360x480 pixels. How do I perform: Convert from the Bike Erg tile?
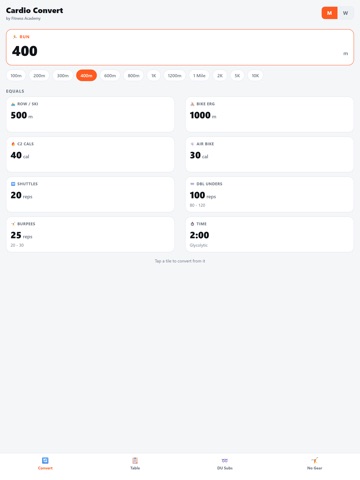click(x=269, y=114)
